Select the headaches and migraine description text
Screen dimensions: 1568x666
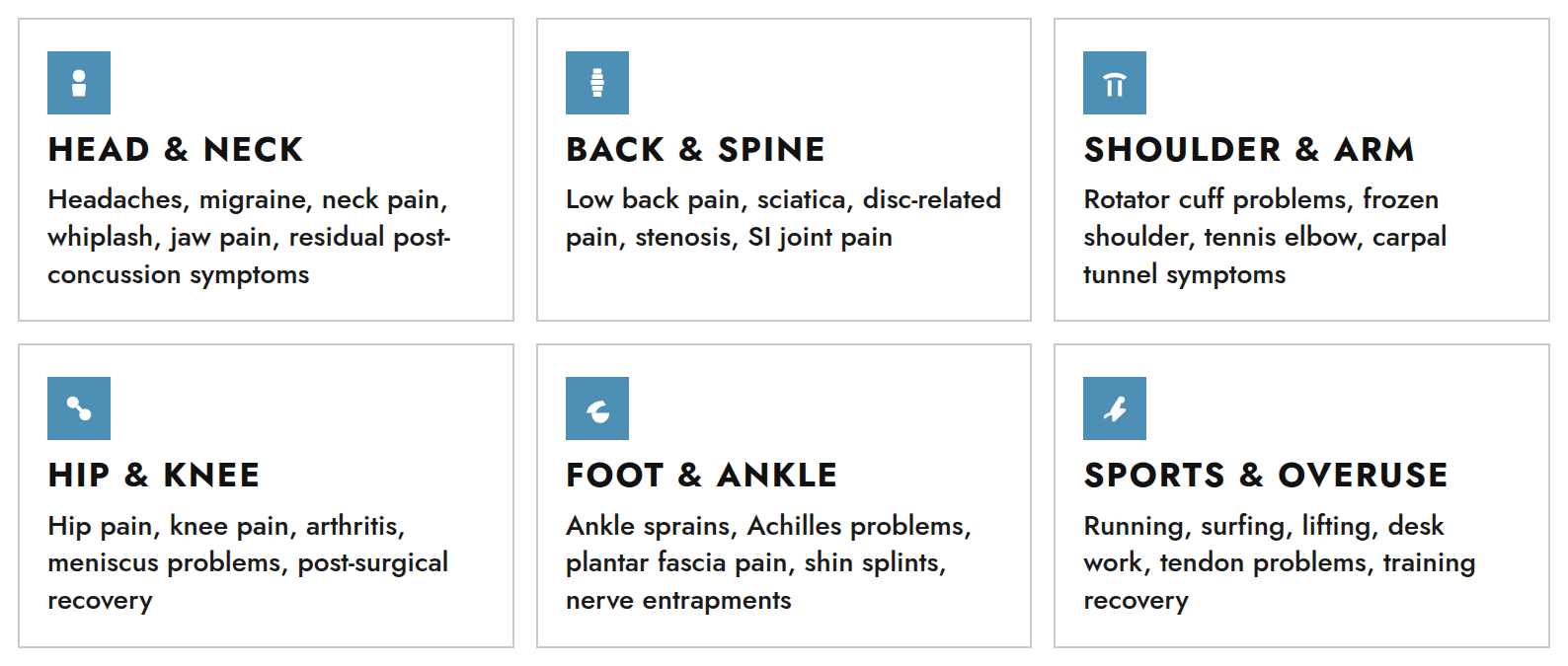249,237
